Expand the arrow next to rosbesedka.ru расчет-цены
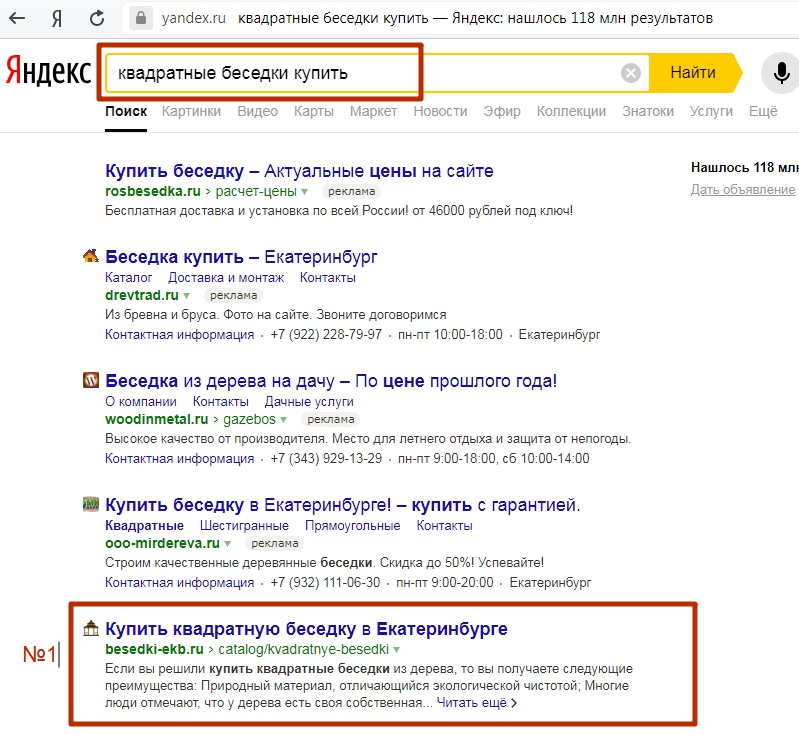Viewport: 799px width, 734px height. click(304, 192)
